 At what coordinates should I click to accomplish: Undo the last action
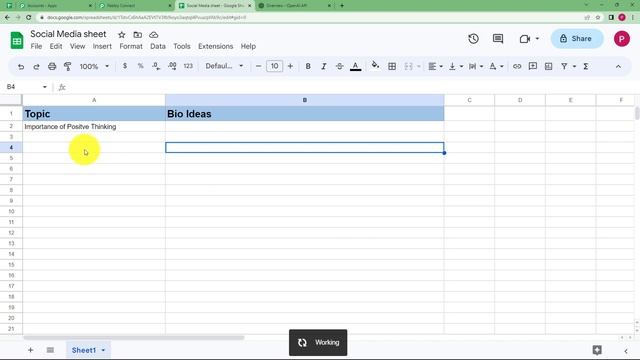coord(21,67)
